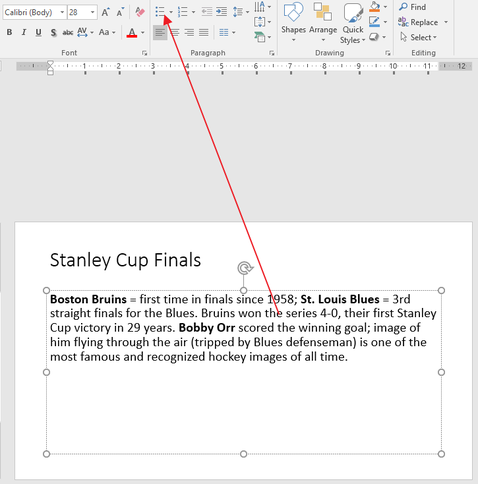Open the font size 28 dropdown
This screenshot has height=484, width=478.
tap(92, 13)
